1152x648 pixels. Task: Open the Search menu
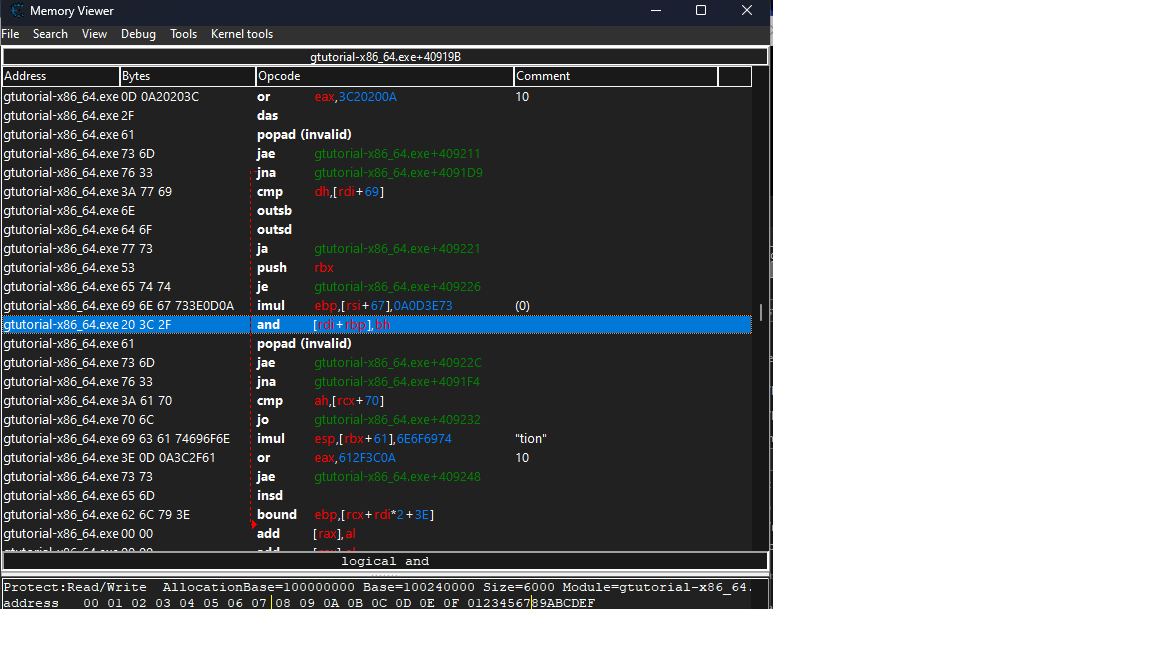click(x=50, y=34)
